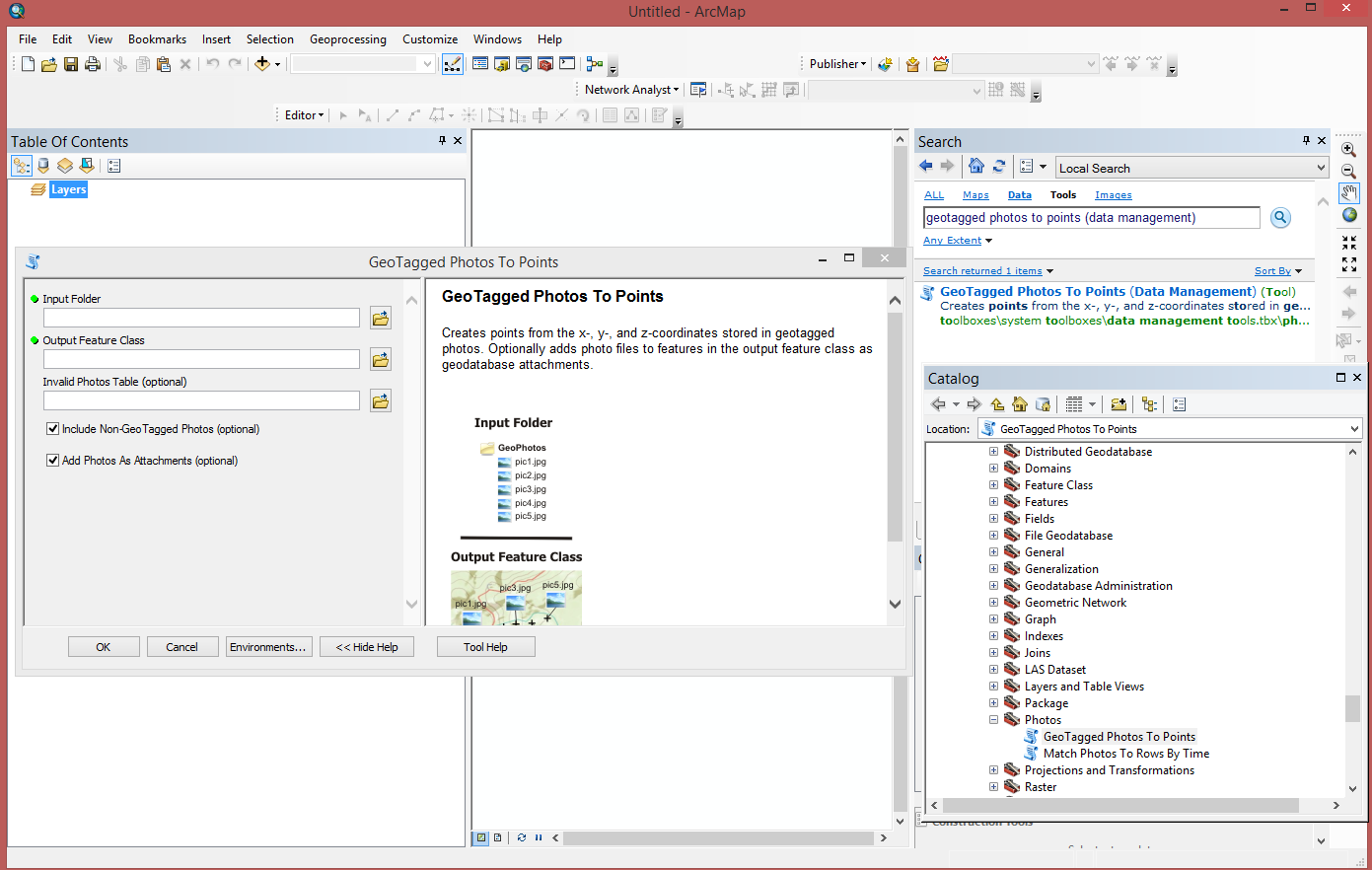This screenshot has width=1372, height=870.
Task: Open the Windows menu
Action: (497, 39)
